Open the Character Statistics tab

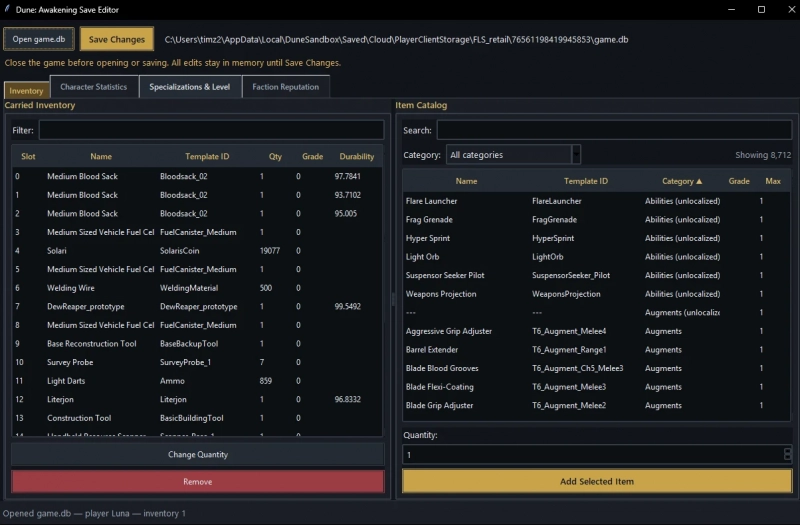click(x=94, y=87)
